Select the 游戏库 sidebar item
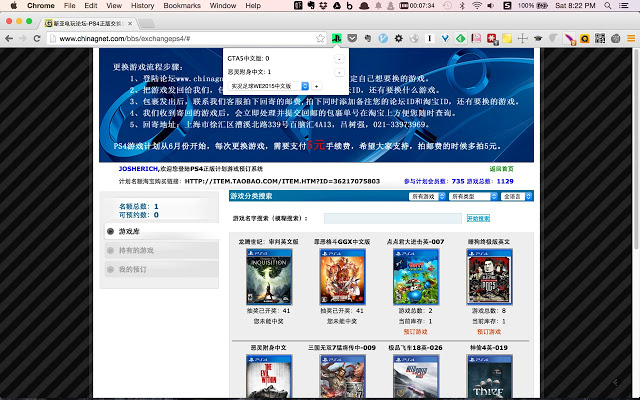Viewport: 640px width, 400px height. [162, 231]
